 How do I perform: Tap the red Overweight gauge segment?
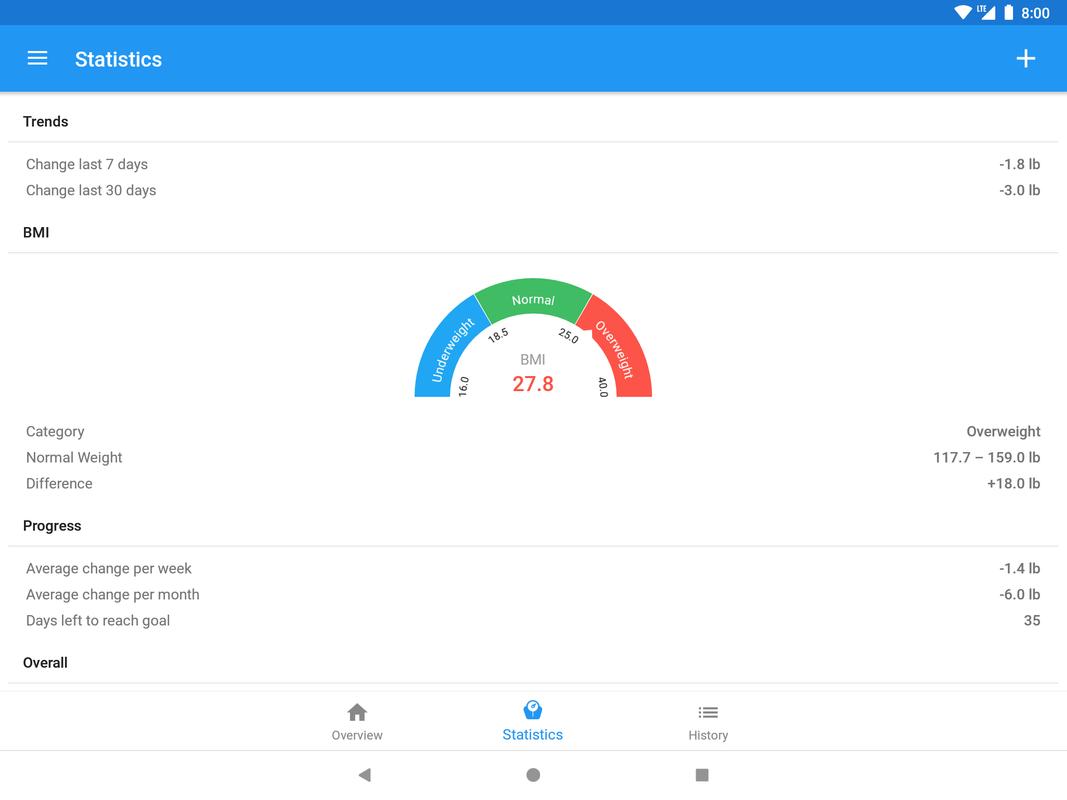click(x=619, y=348)
